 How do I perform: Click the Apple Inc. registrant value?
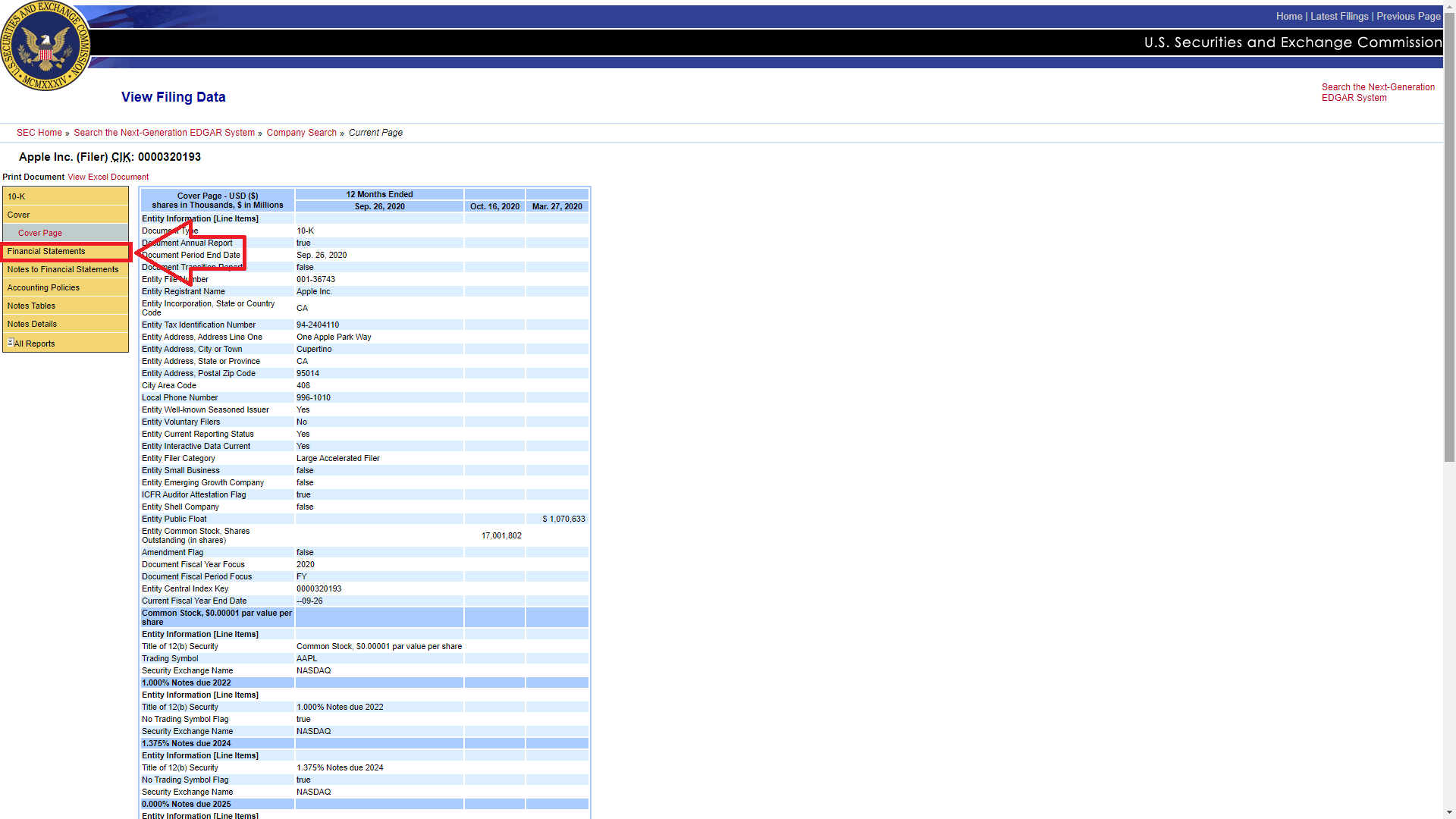point(314,291)
